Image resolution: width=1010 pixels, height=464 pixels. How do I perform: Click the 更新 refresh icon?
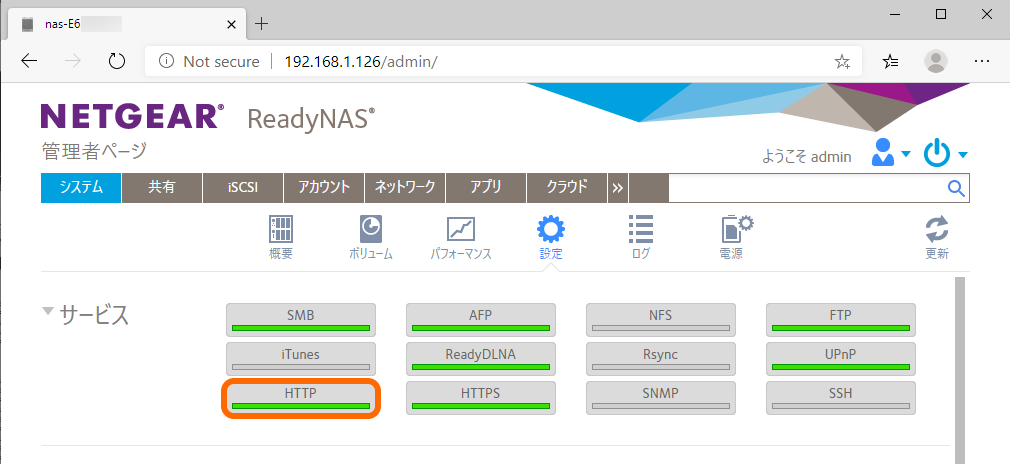pos(937,229)
